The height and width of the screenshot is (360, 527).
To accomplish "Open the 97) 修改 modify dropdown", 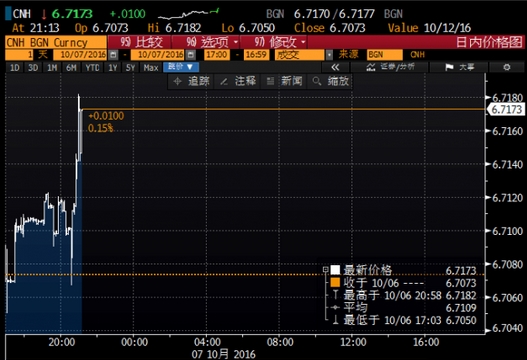I will pos(280,42).
